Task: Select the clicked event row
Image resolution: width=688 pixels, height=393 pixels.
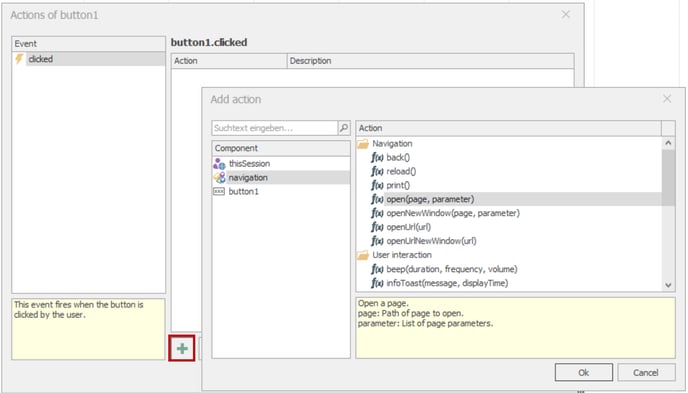Action: [x=89, y=59]
